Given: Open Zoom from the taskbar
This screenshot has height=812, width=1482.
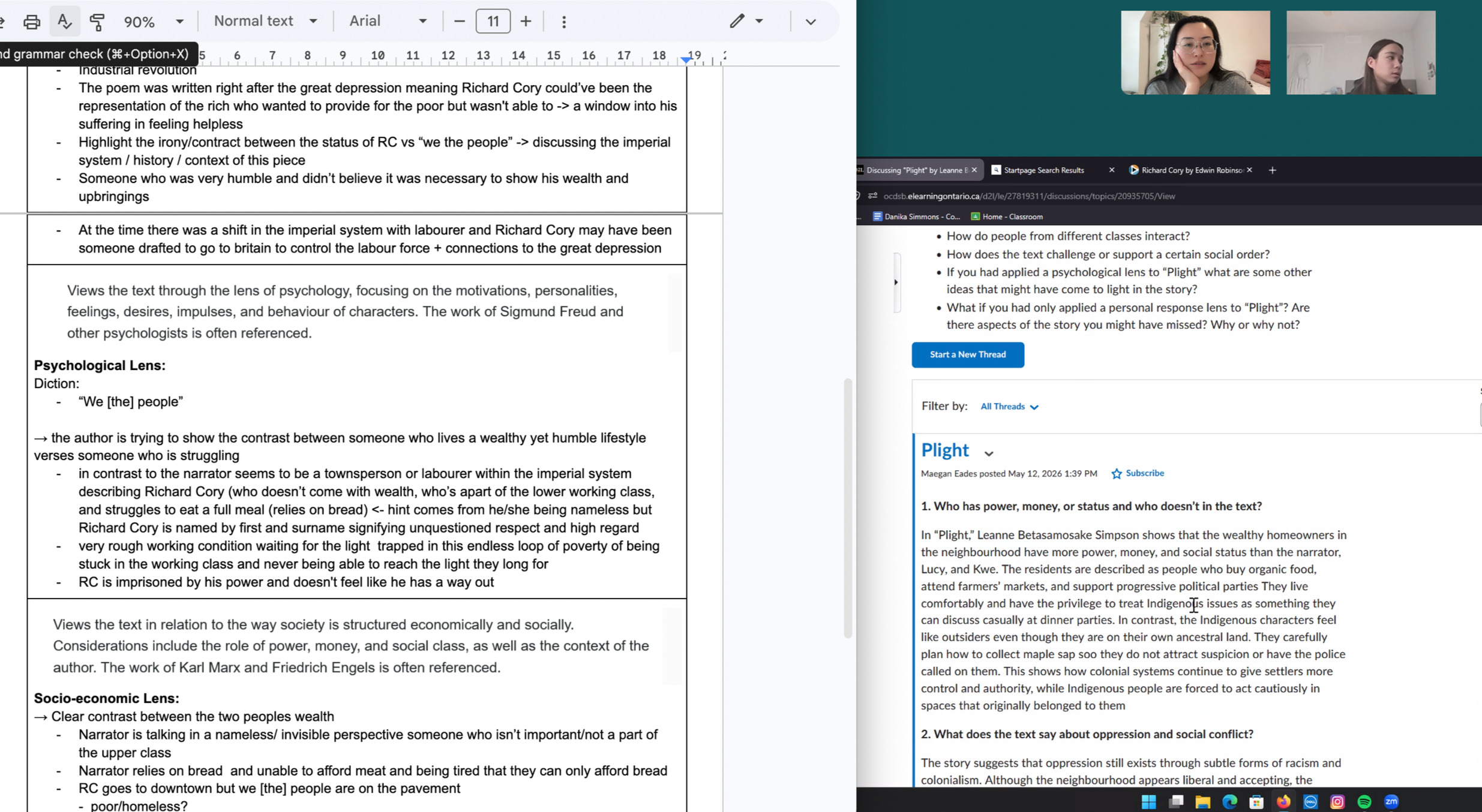Looking at the screenshot, I should coord(1391,801).
